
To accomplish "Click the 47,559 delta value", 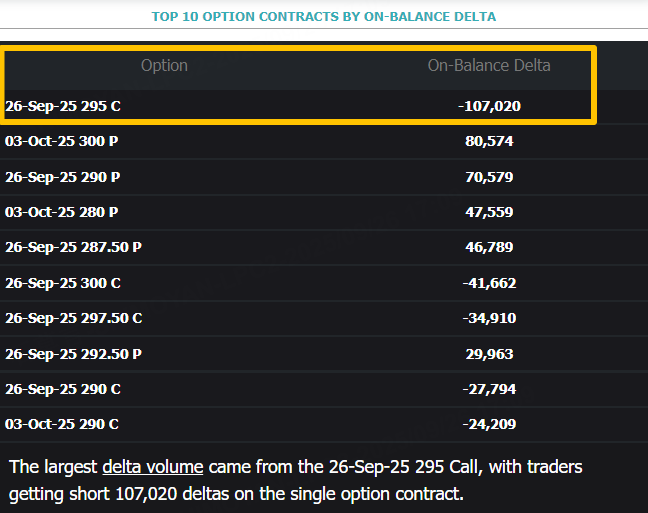I will point(489,212).
